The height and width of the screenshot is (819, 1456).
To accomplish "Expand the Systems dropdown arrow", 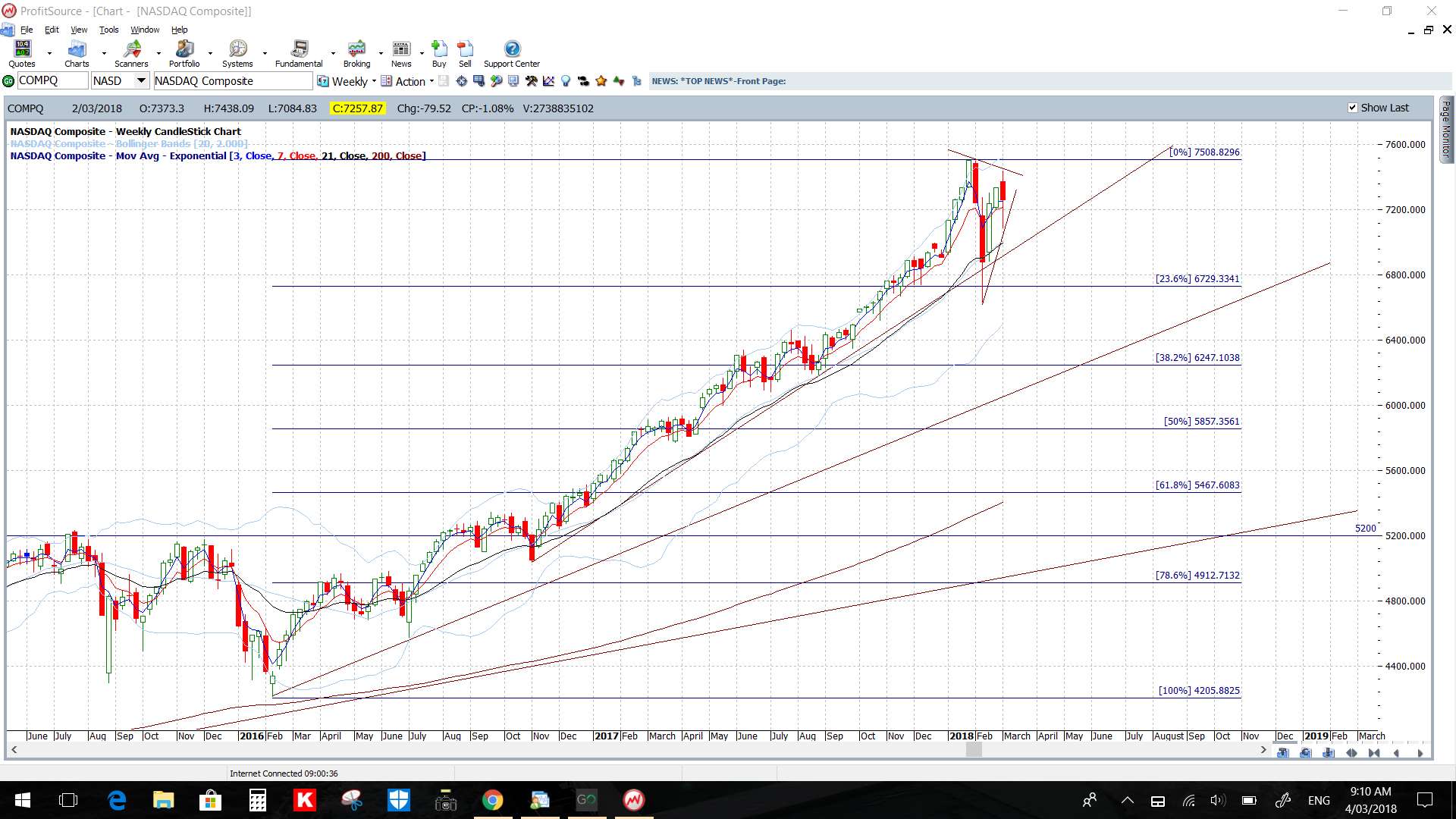I will point(265,54).
